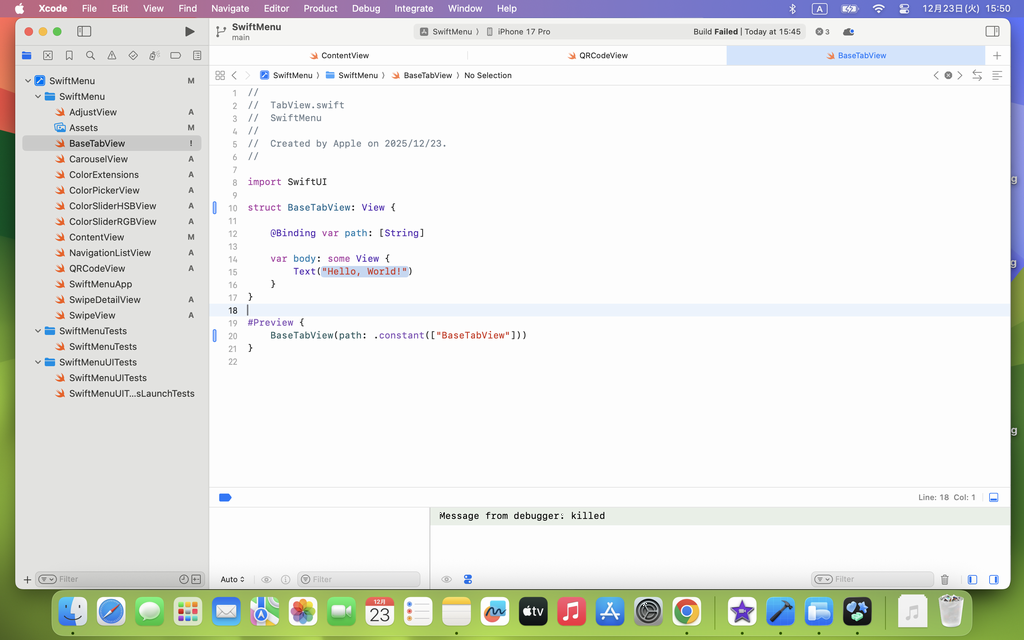Collapse the SwiftMenuUITests folder
The image size is (1024, 640).
pos(39,362)
